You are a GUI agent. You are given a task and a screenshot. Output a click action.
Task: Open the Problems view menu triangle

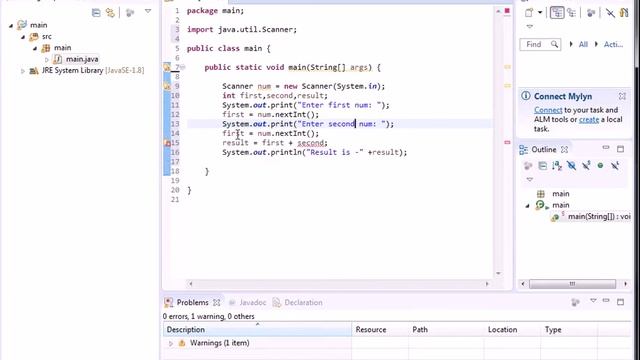click(593, 301)
